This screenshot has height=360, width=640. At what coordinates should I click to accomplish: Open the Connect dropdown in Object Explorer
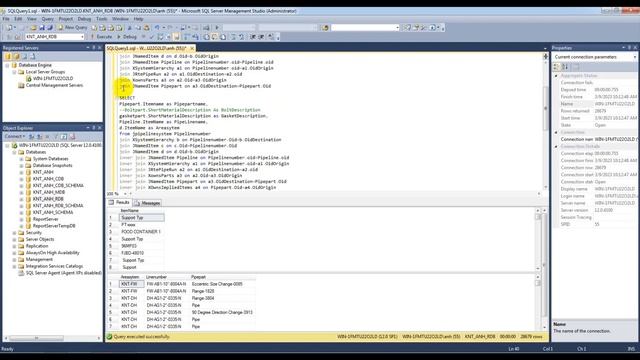15,136
